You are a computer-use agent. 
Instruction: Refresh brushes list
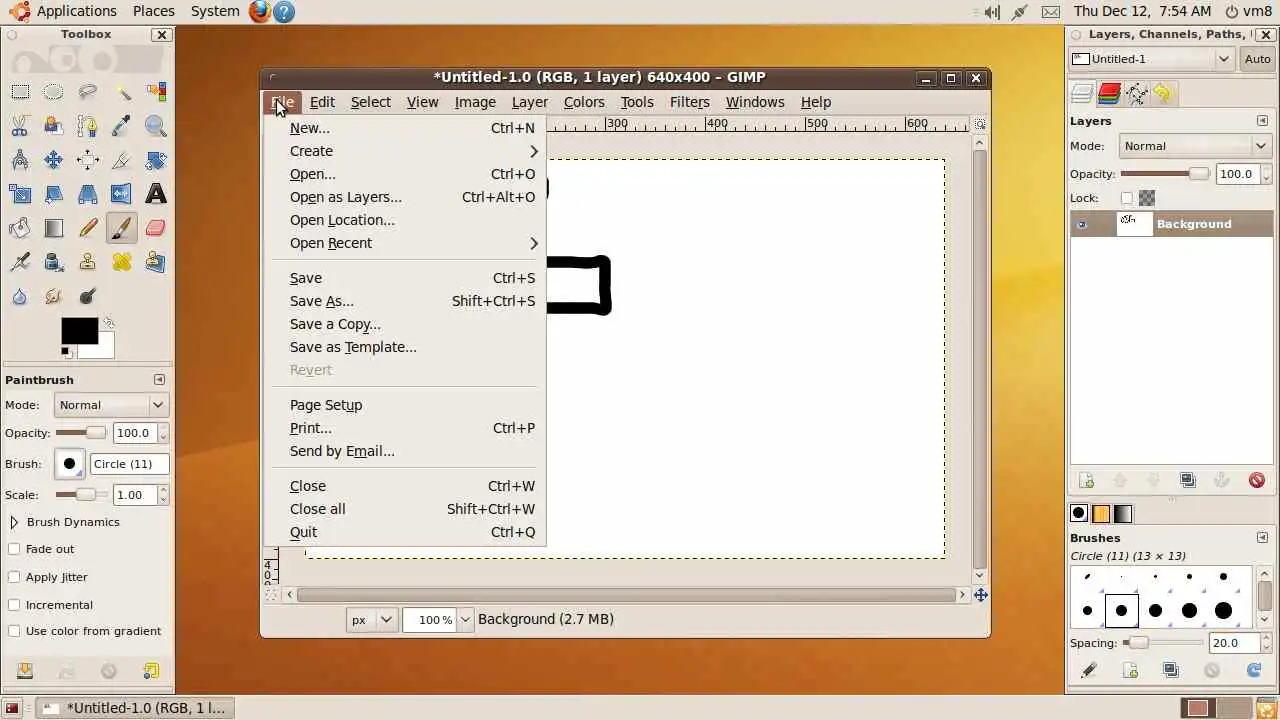(x=1254, y=671)
